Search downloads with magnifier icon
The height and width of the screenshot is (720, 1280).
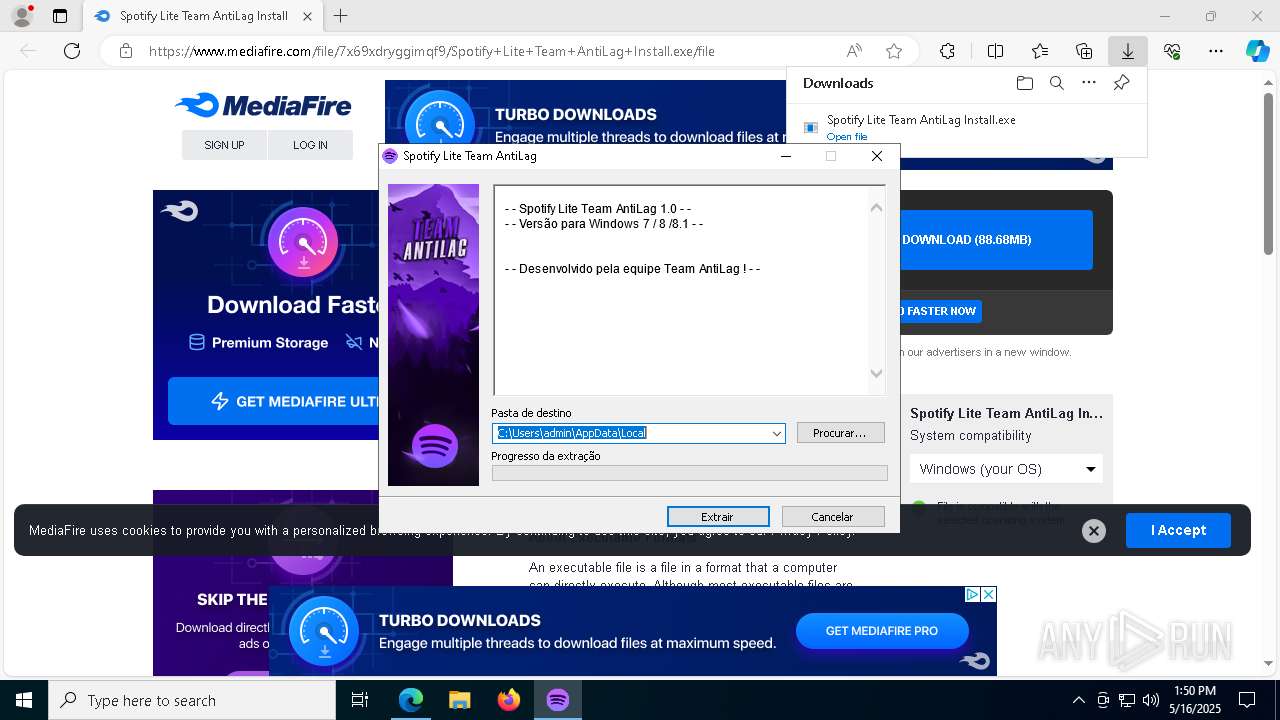pos(1056,83)
